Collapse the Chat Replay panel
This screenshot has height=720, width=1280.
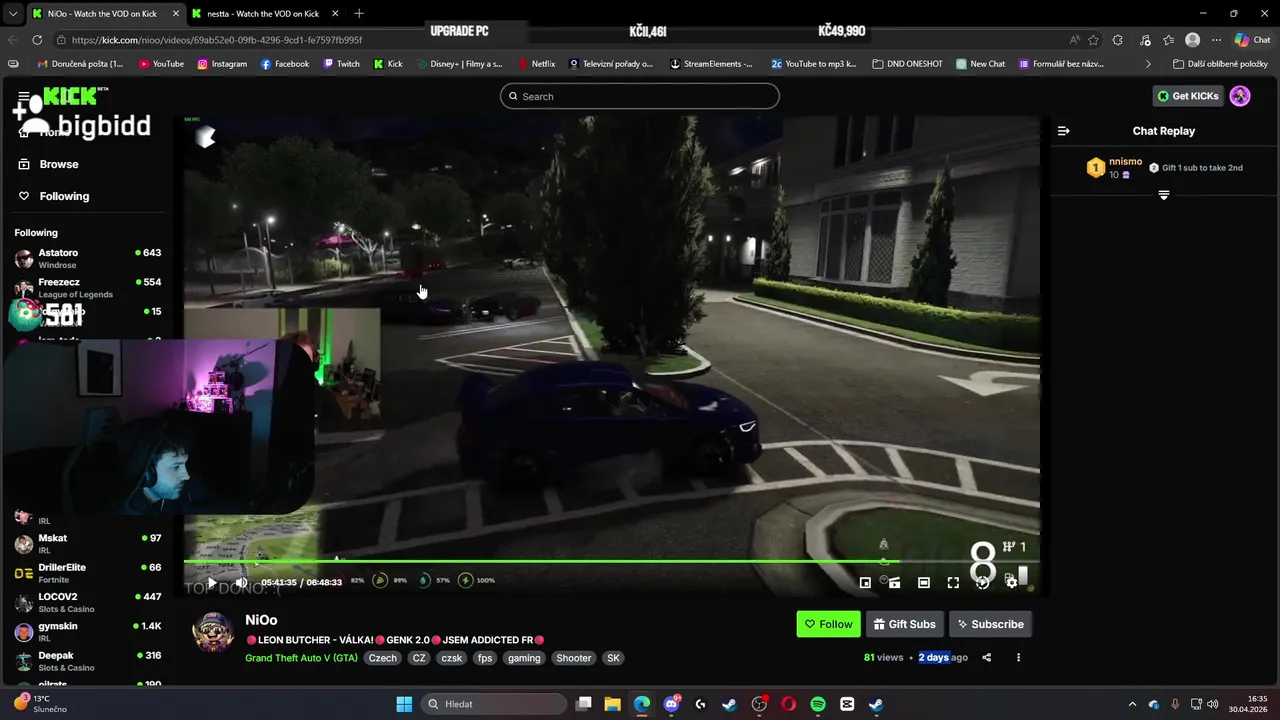pyautogui.click(x=1064, y=131)
